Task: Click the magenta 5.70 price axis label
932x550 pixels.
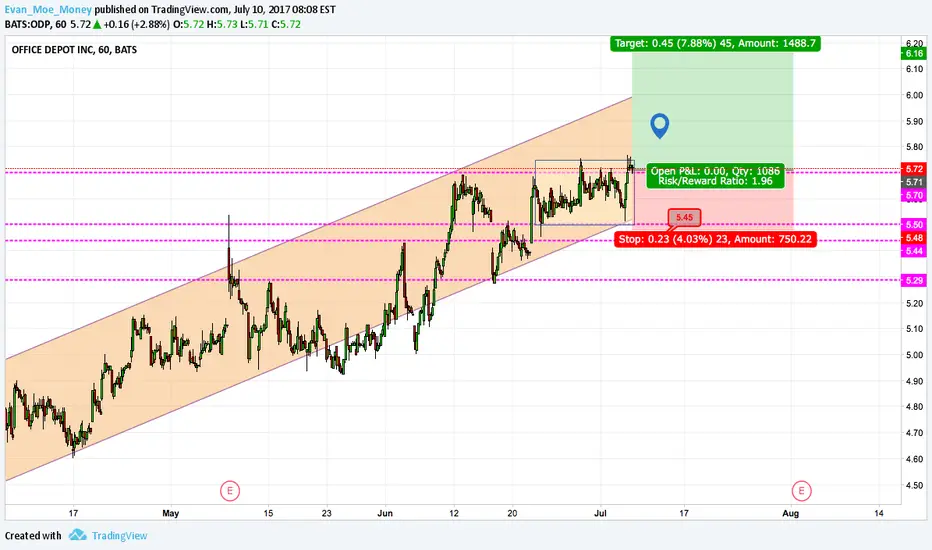Action: coord(914,195)
